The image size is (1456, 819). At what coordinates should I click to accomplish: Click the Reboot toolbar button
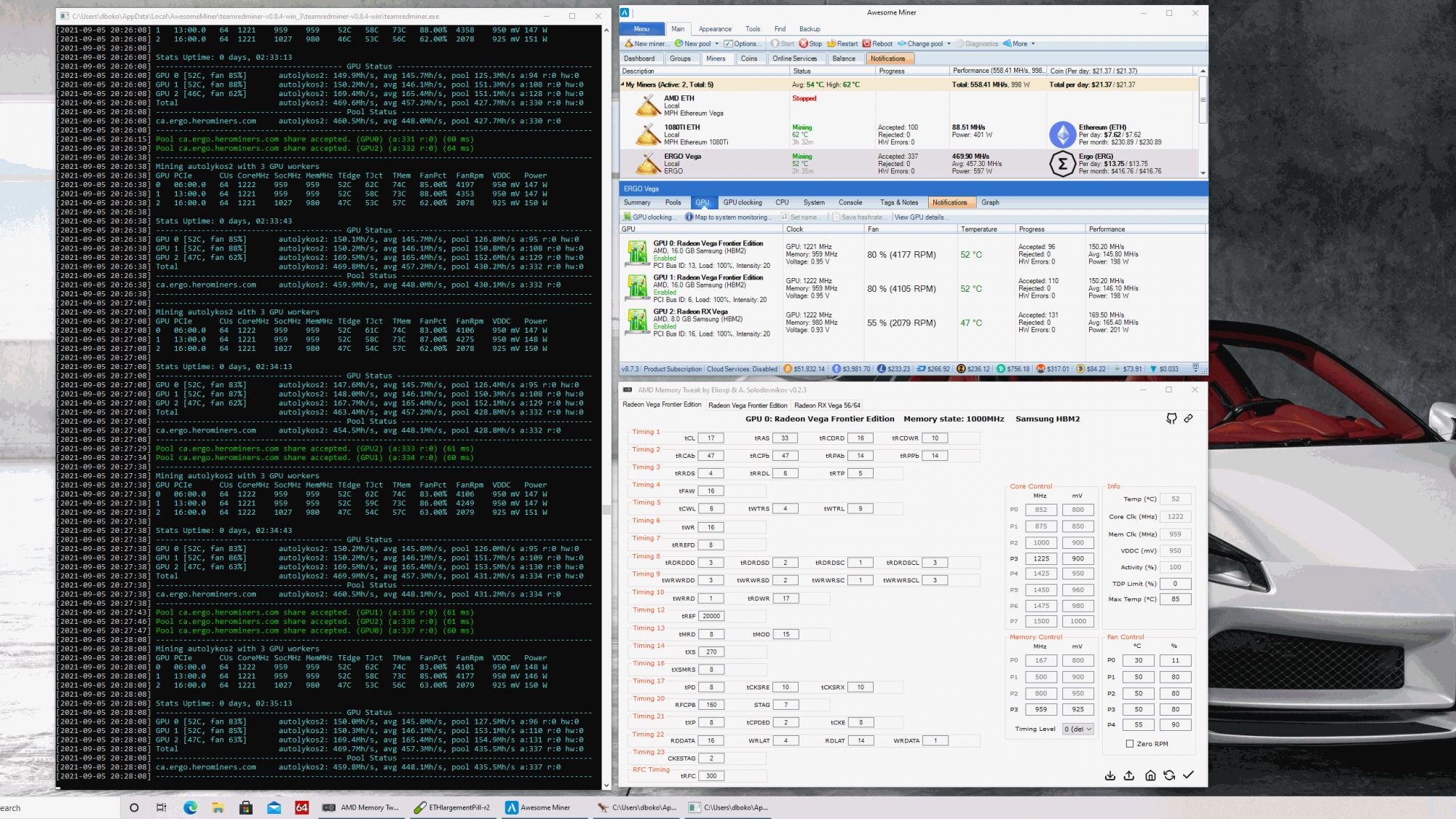pyautogui.click(x=877, y=44)
